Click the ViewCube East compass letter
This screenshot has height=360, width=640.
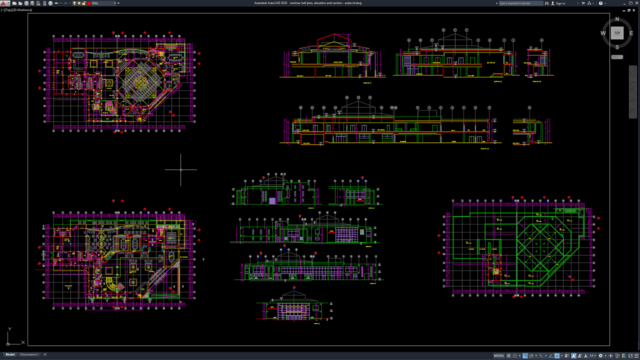pyautogui.click(x=631, y=33)
